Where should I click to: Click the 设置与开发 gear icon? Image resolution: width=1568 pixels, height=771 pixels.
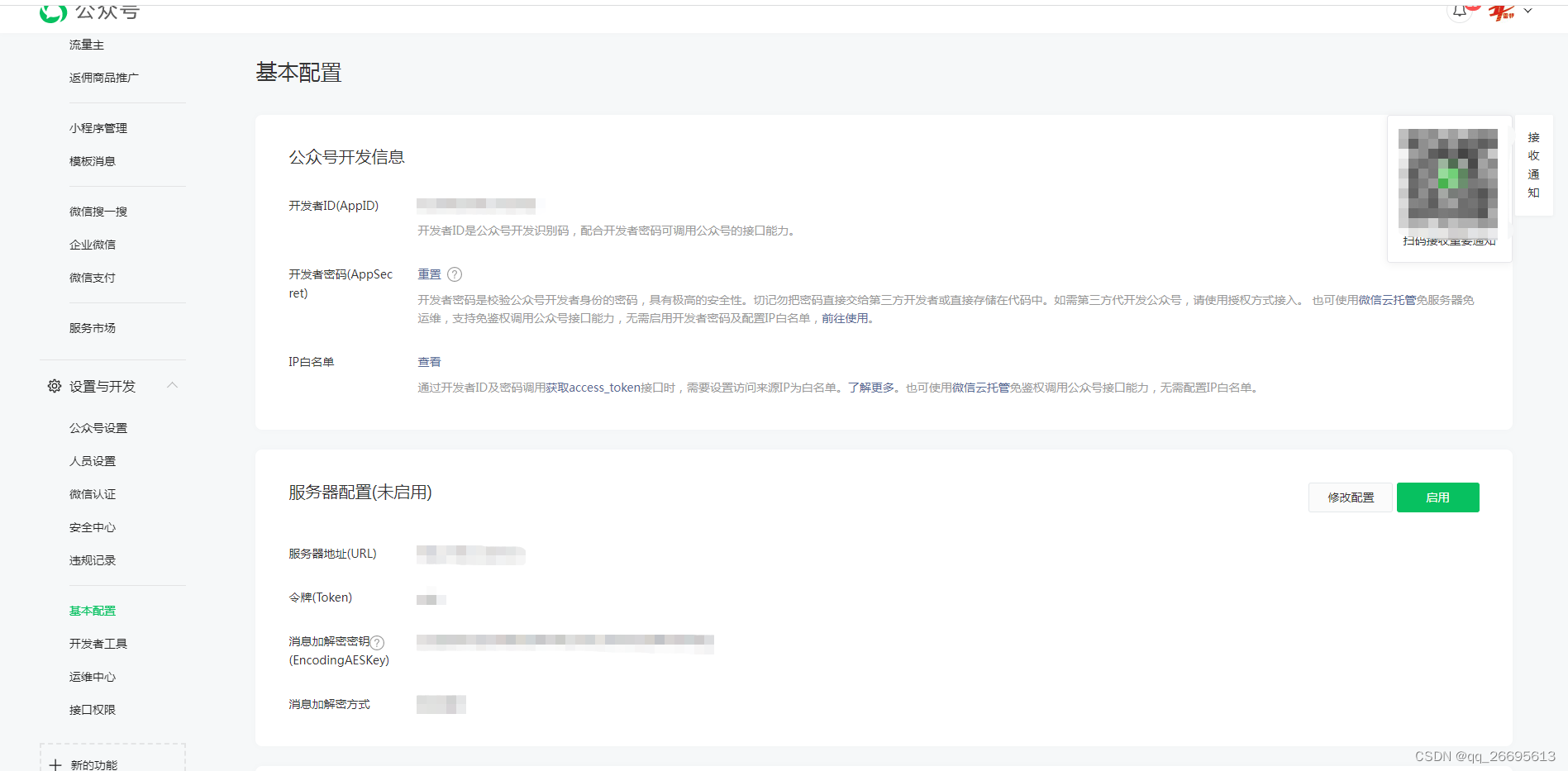point(55,386)
